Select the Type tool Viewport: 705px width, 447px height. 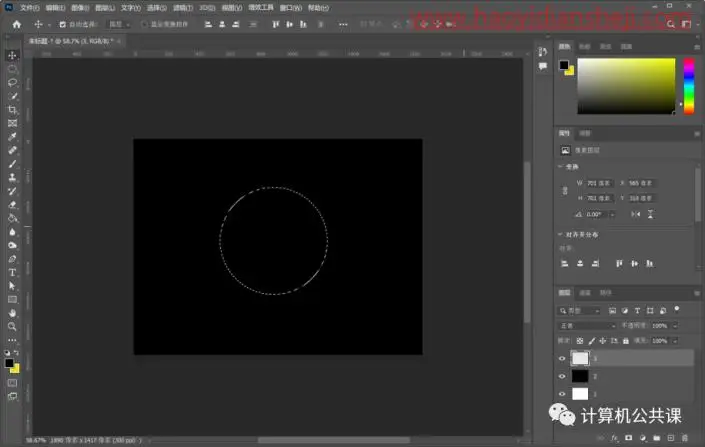[12, 273]
